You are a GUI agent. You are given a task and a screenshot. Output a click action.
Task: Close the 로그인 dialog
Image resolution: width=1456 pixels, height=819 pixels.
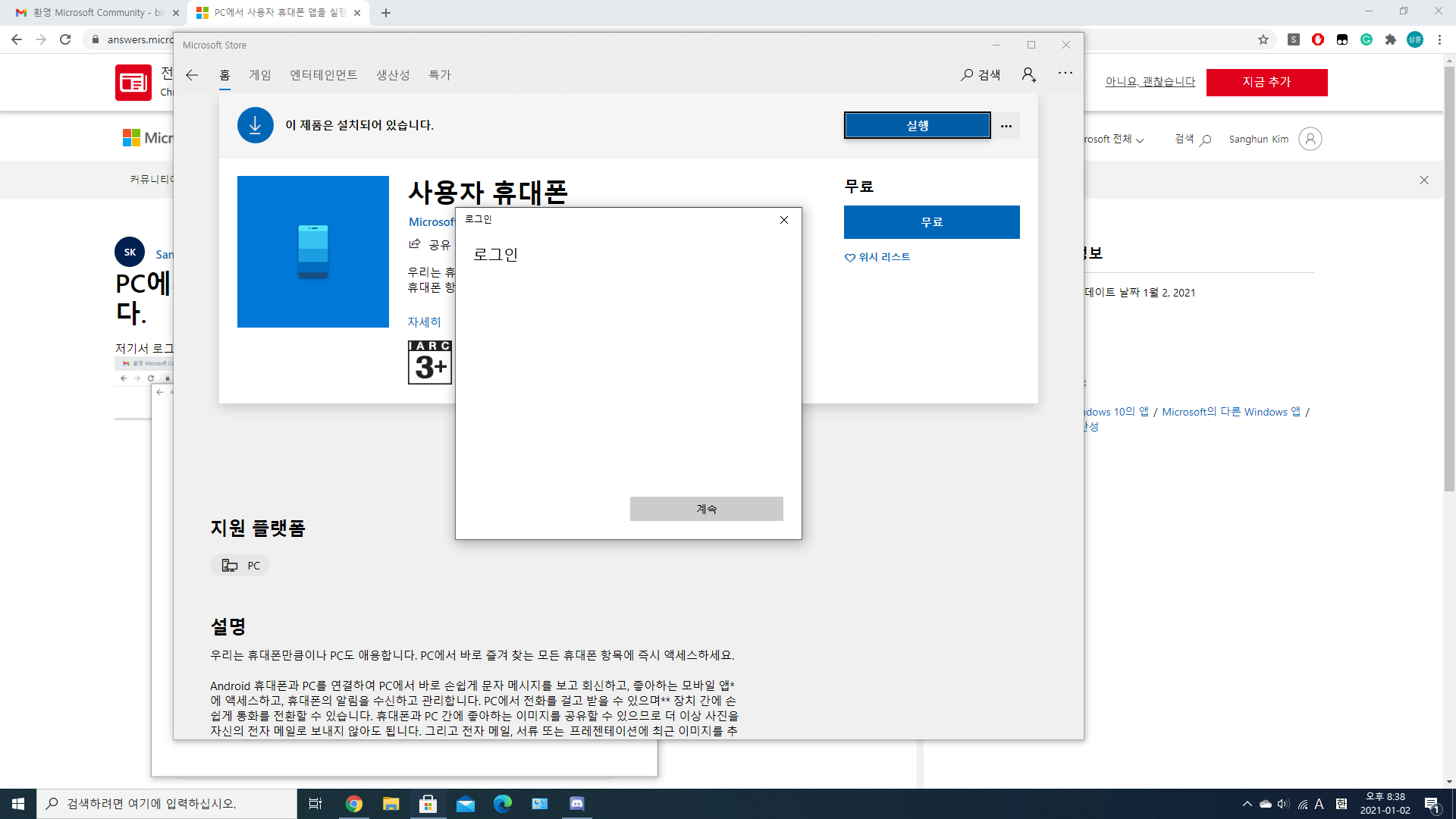tap(784, 220)
